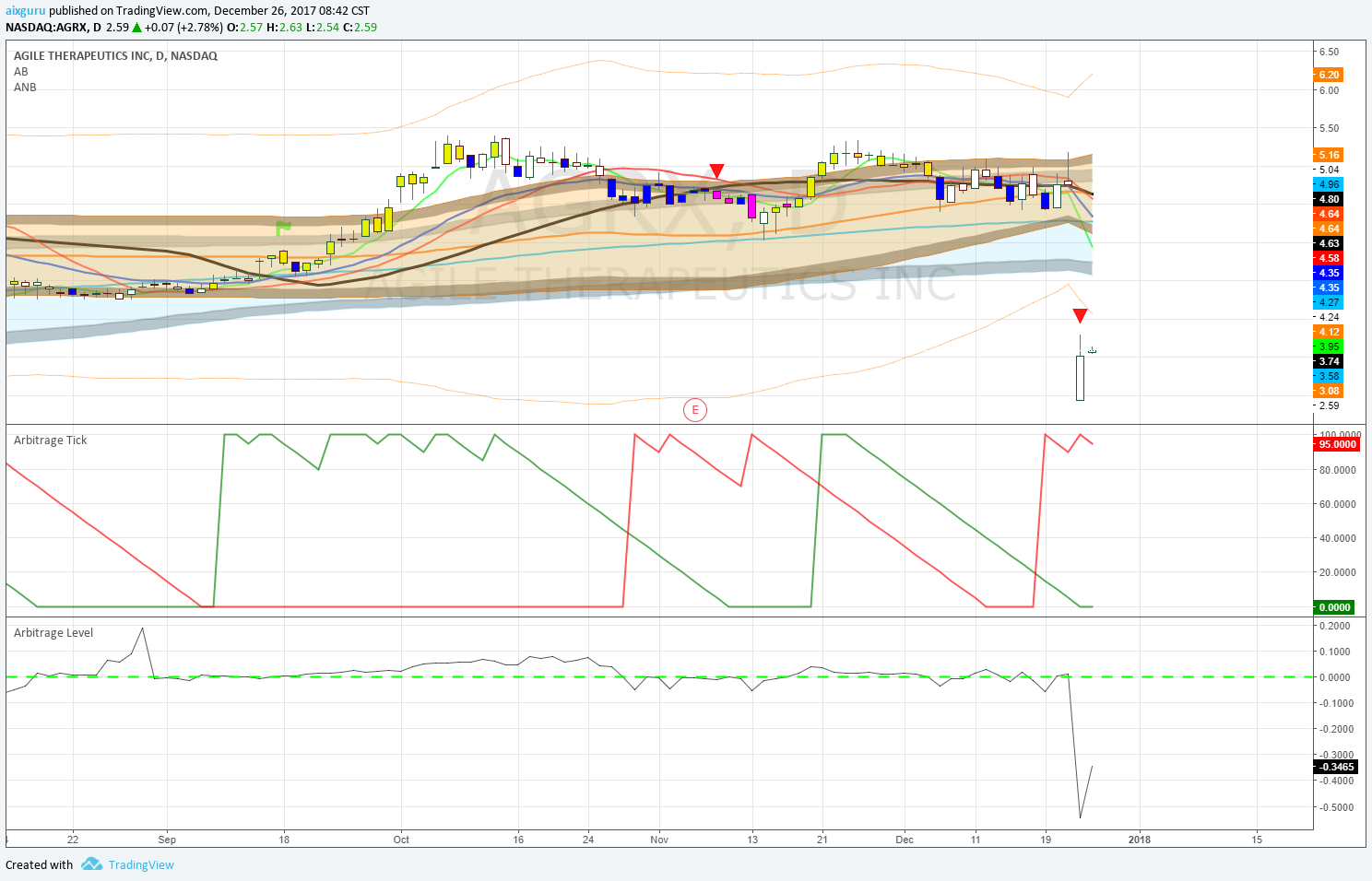Screen dimensions: 1372x881
Task: Click the green up-arrow beside the price change
Action: click(136, 28)
